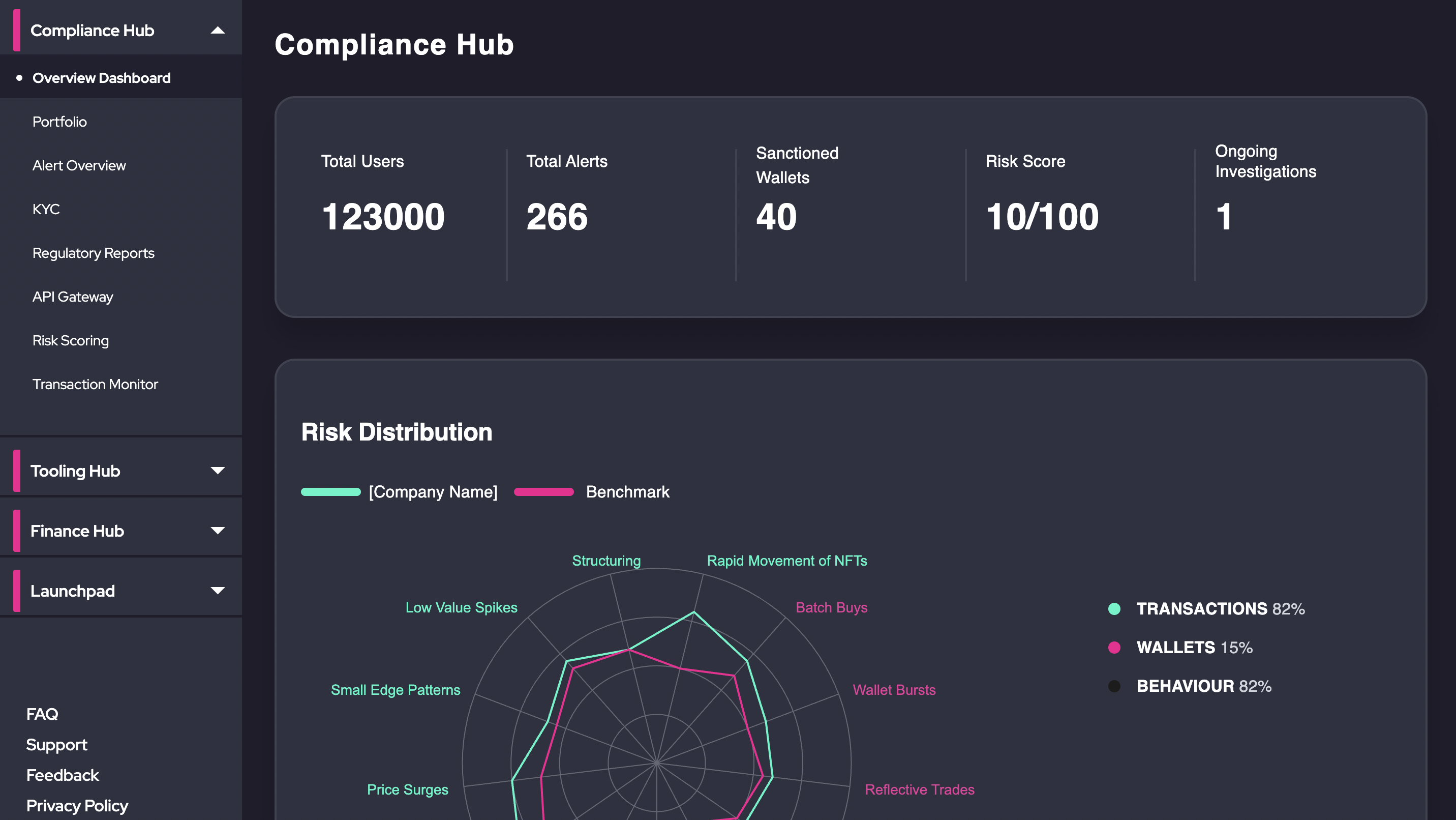
Task: Click the Risk Distribution heading
Action: 397,432
